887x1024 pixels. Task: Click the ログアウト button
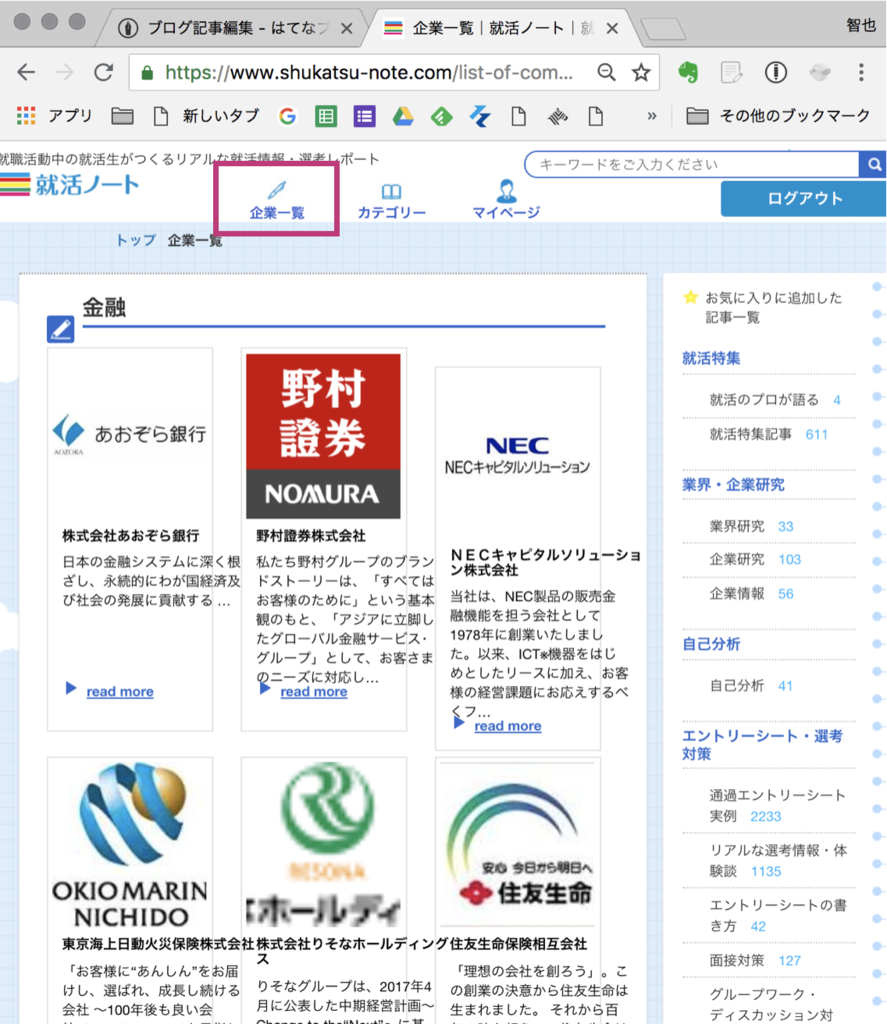[804, 199]
